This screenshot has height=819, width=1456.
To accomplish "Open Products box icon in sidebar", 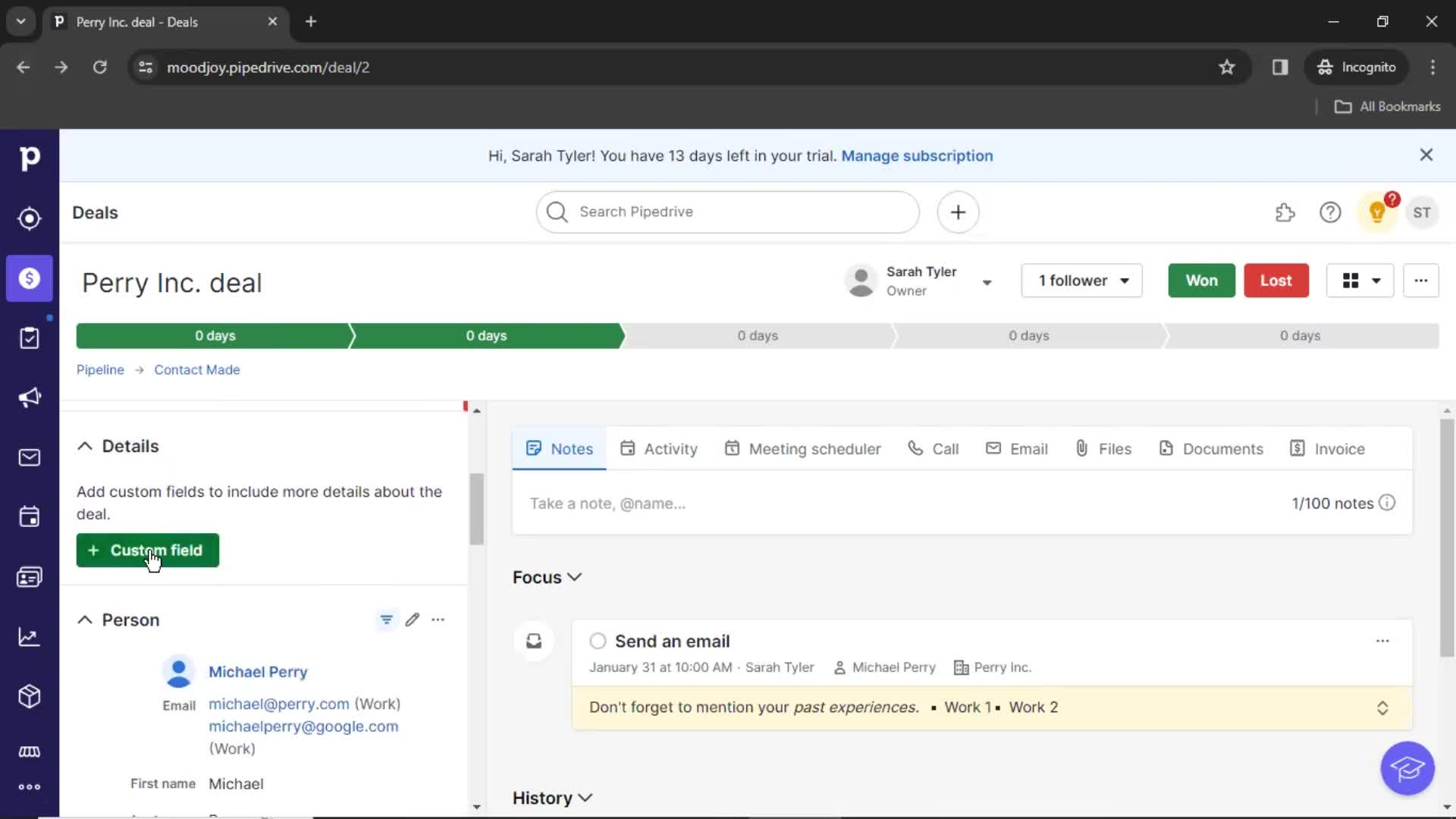I will tap(29, 696).
